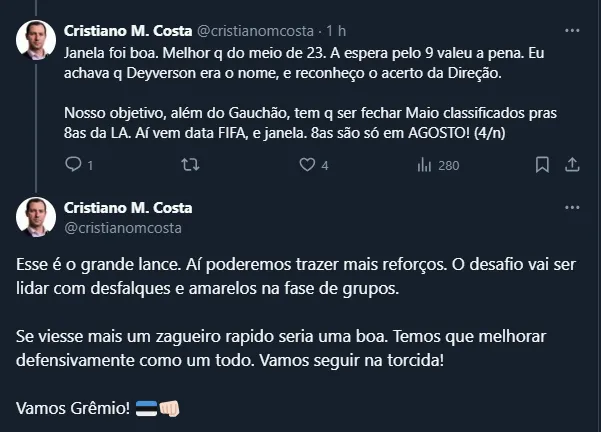
Task: Reply to the first tweet via speech-bubble icon
Action: [72, 165]
